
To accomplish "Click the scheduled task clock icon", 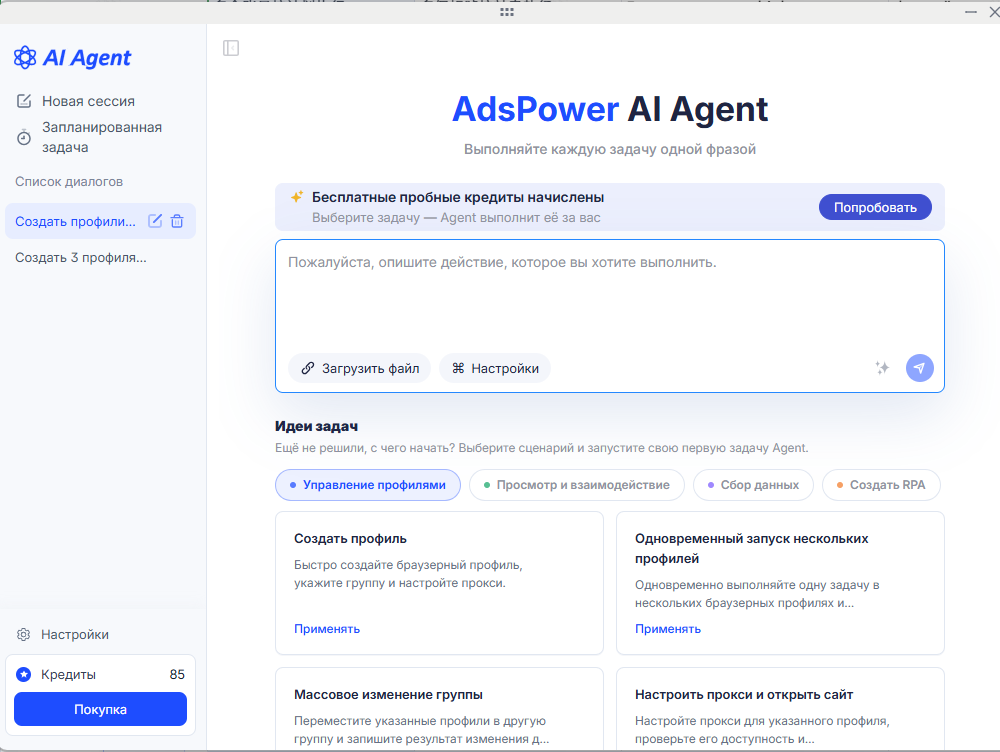I will 24,137.
